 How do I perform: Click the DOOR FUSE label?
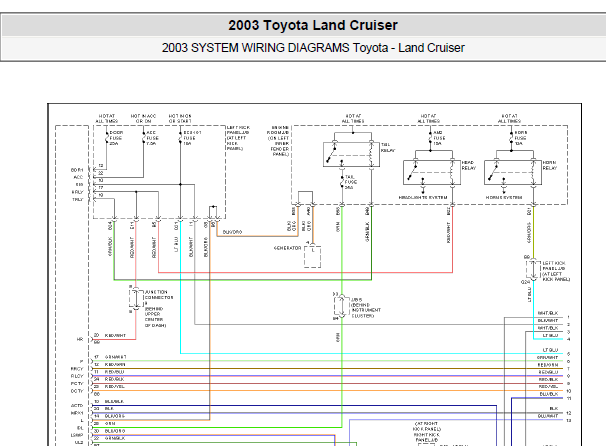coord(116,138)
